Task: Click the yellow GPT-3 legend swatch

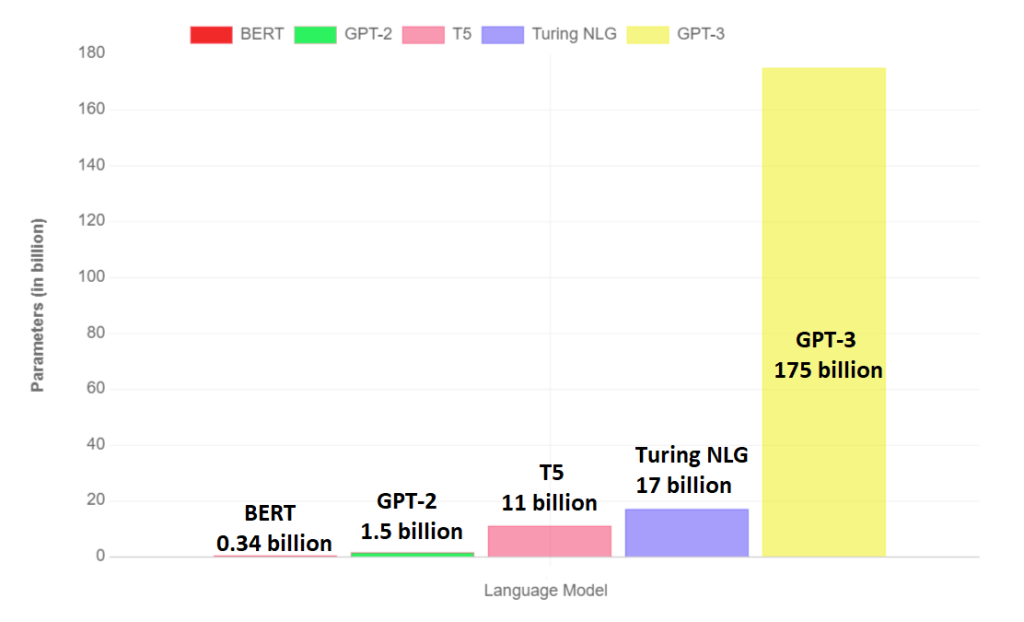Action: point(648,35)
